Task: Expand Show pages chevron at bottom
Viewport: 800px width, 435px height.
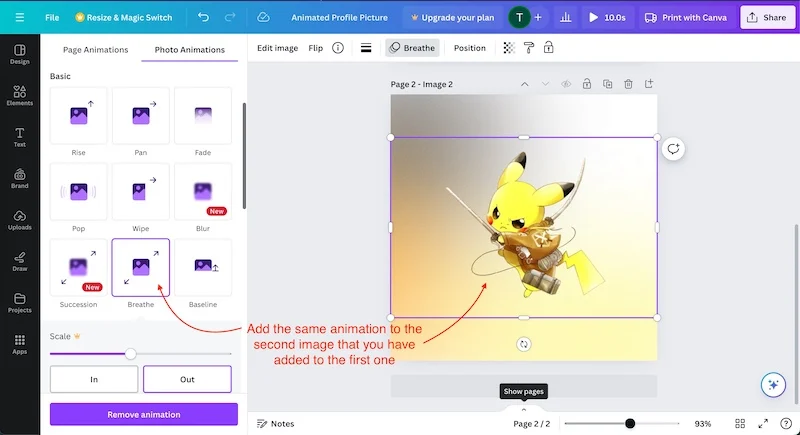Action: pyautogui.click(x=523, y=409)
